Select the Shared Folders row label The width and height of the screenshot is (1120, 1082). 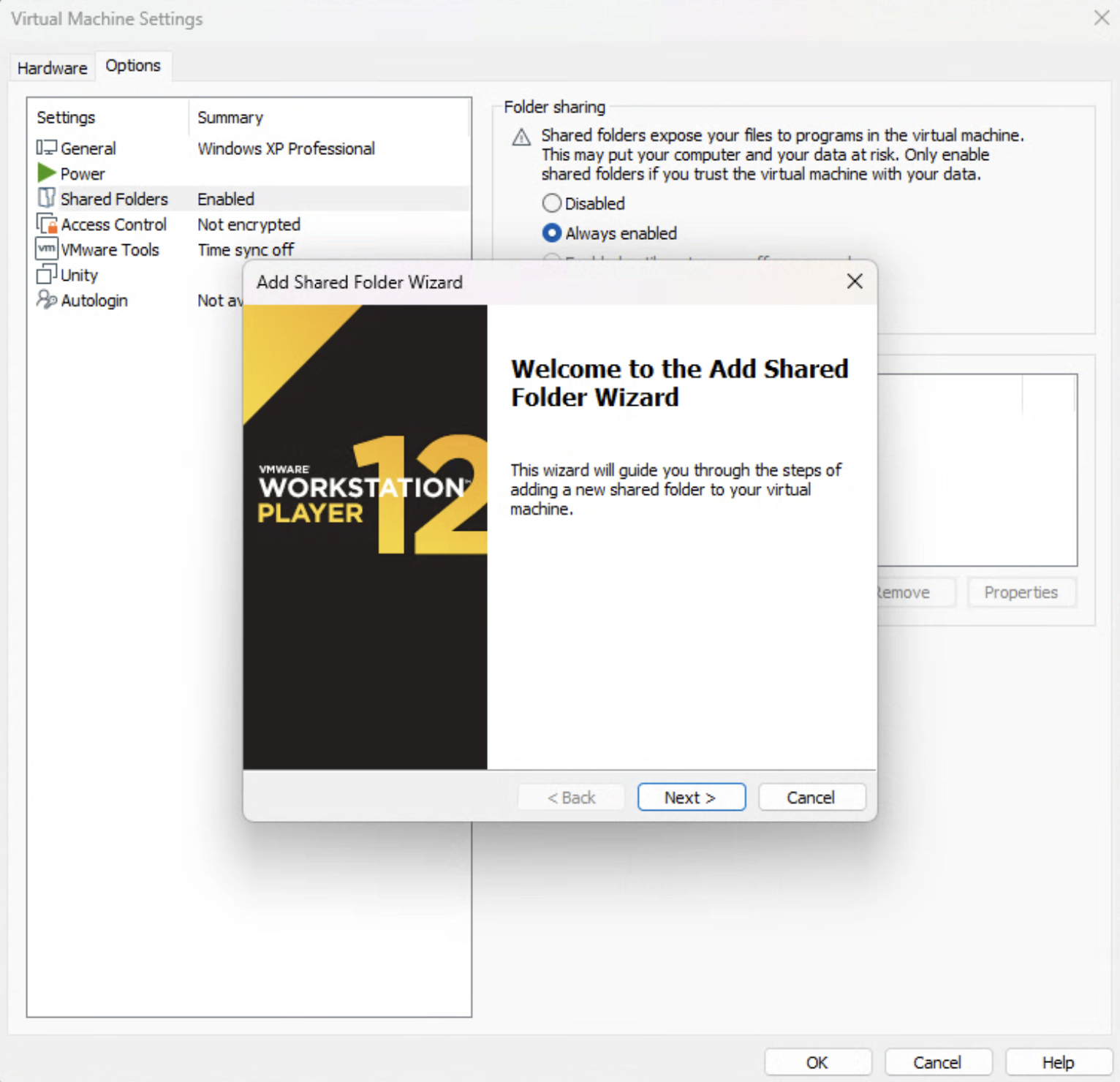(114, 199)
